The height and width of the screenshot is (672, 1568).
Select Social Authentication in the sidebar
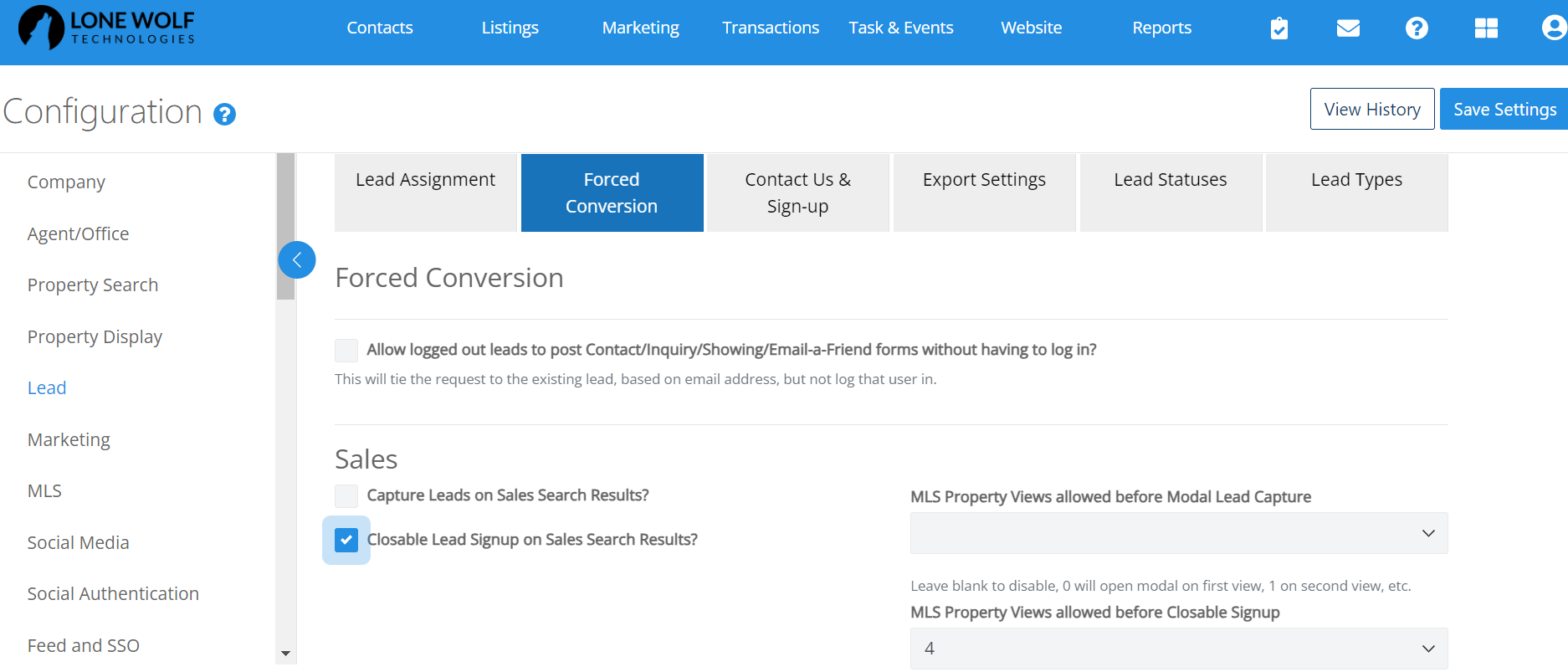112,593
